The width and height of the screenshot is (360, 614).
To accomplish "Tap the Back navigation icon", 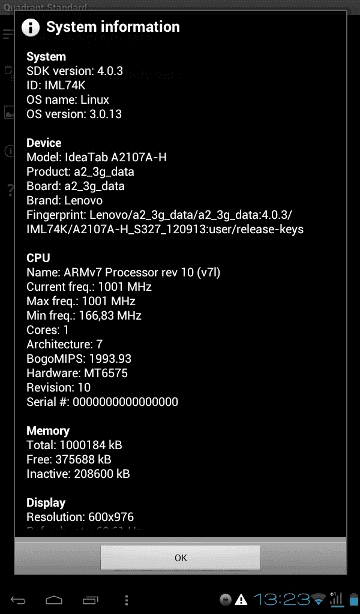I will pos(18,600).
